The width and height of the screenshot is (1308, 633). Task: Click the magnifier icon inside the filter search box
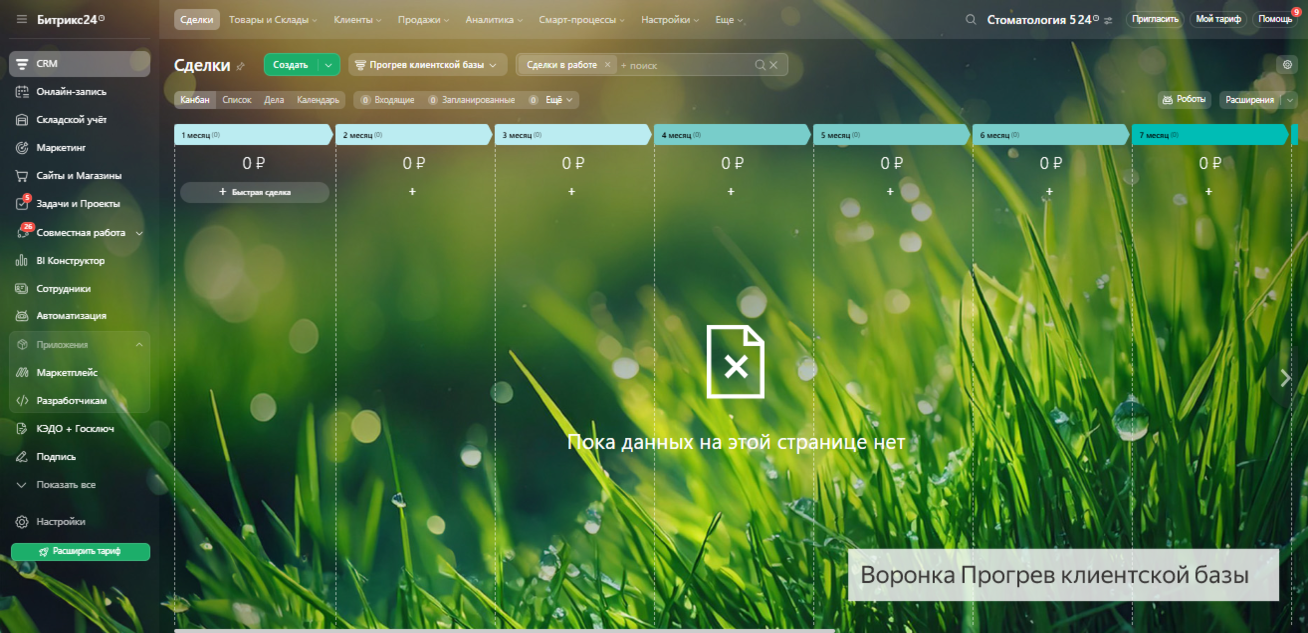point(760,65)
